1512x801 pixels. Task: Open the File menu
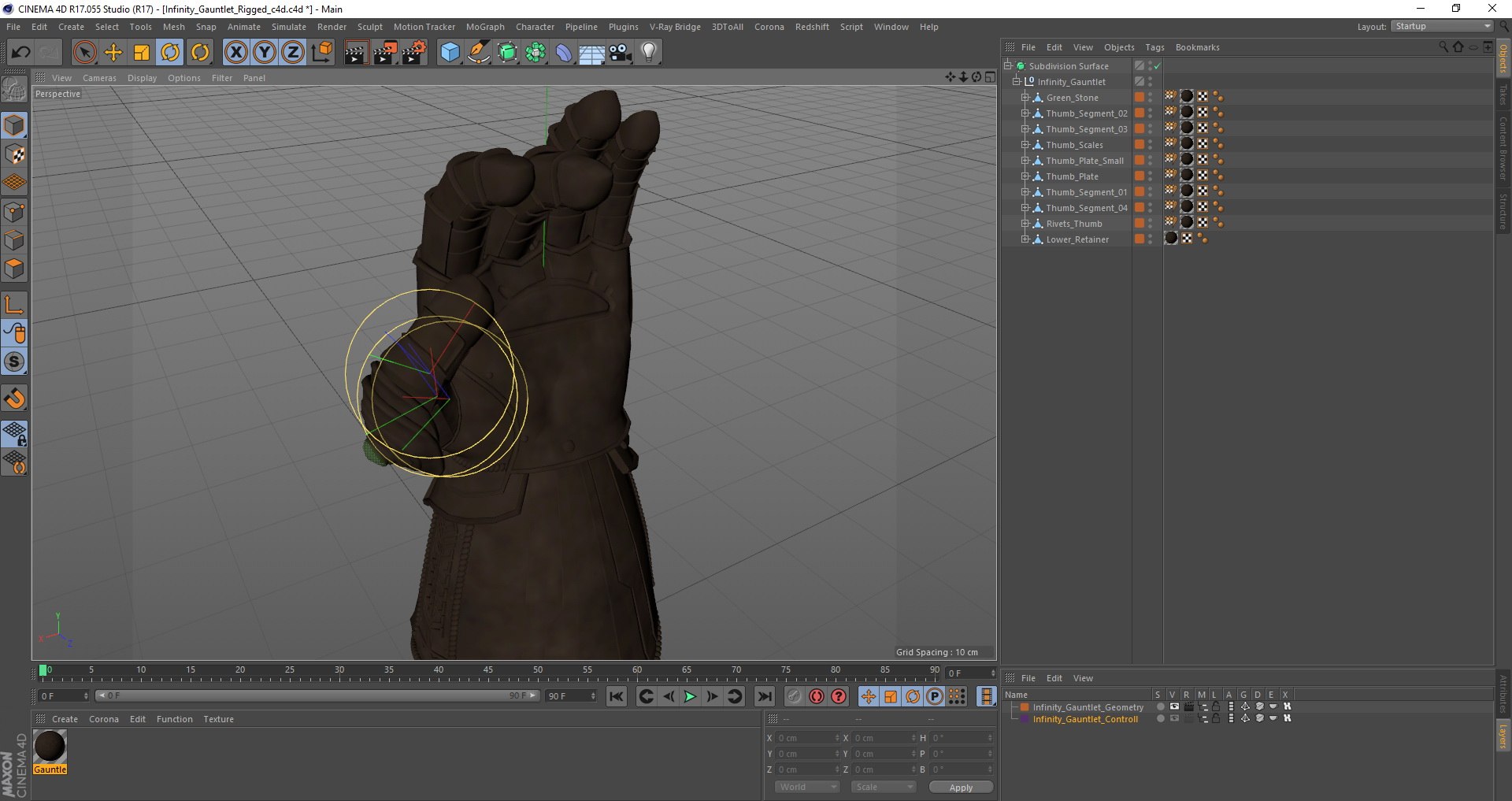coord(13,27)
